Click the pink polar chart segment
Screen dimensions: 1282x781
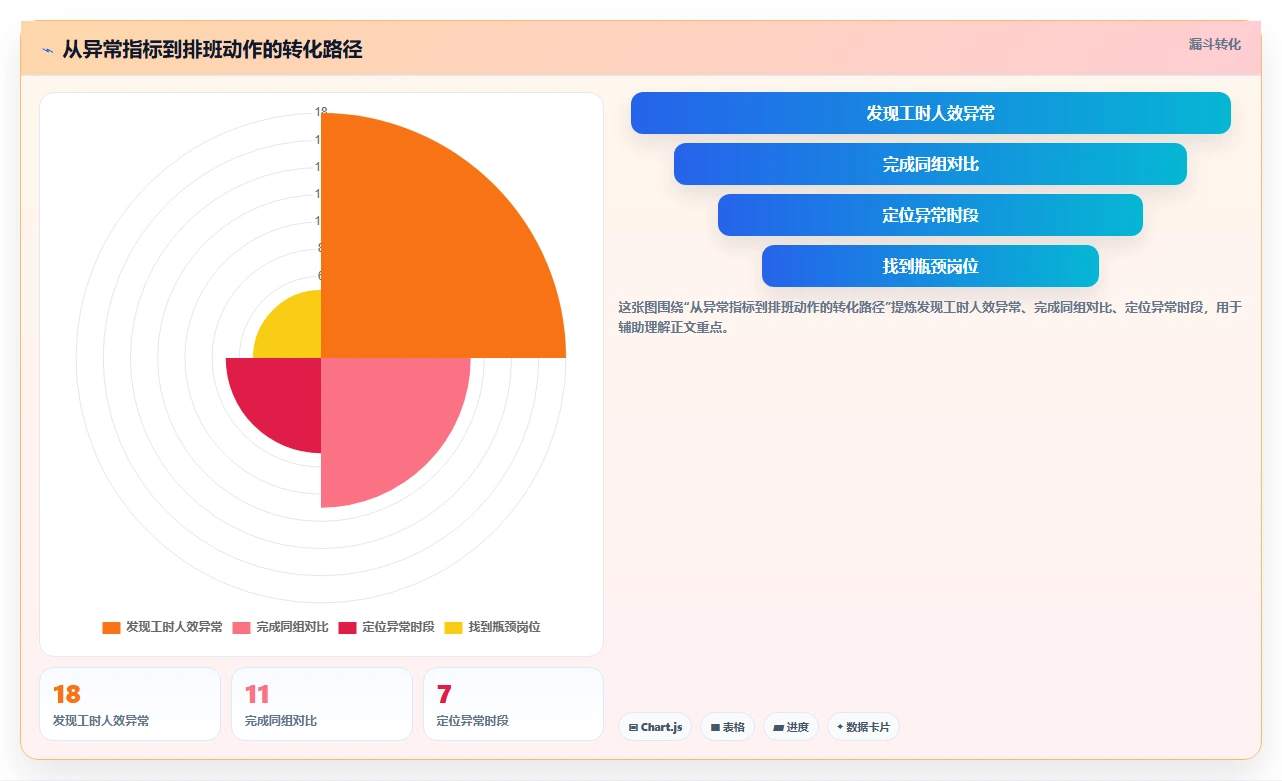click(x=385, y=420)
